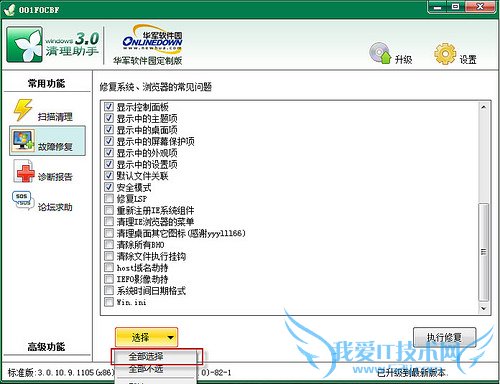Uncheck 显示中的桌面项 checkbox
This screenshot has width=500, height=384.
point(109,129)
